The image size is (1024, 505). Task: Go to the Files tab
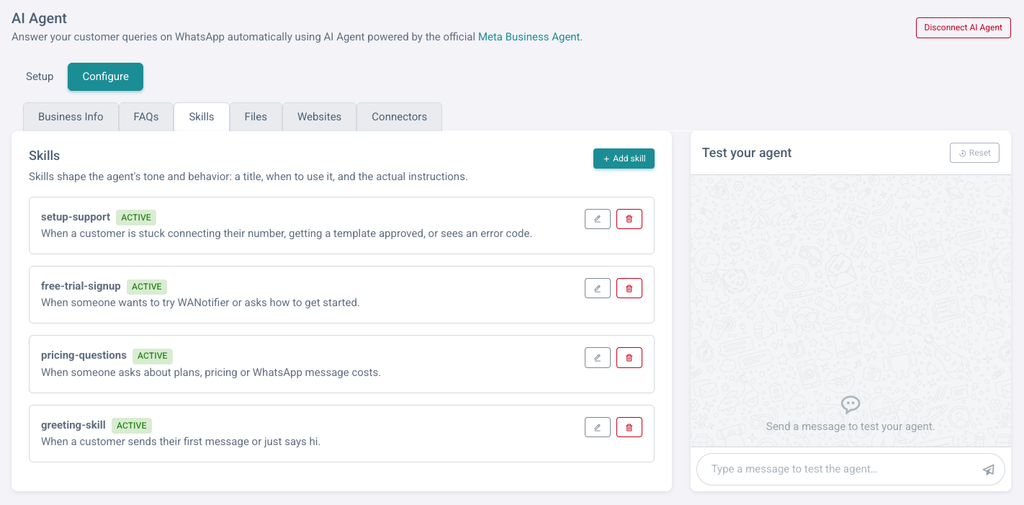click(256, 117)
